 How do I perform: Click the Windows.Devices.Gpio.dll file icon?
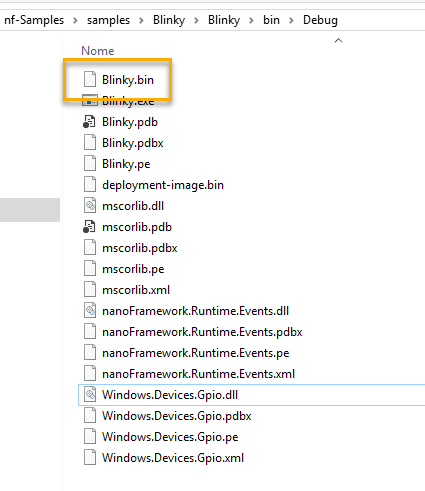coord(90,394)
